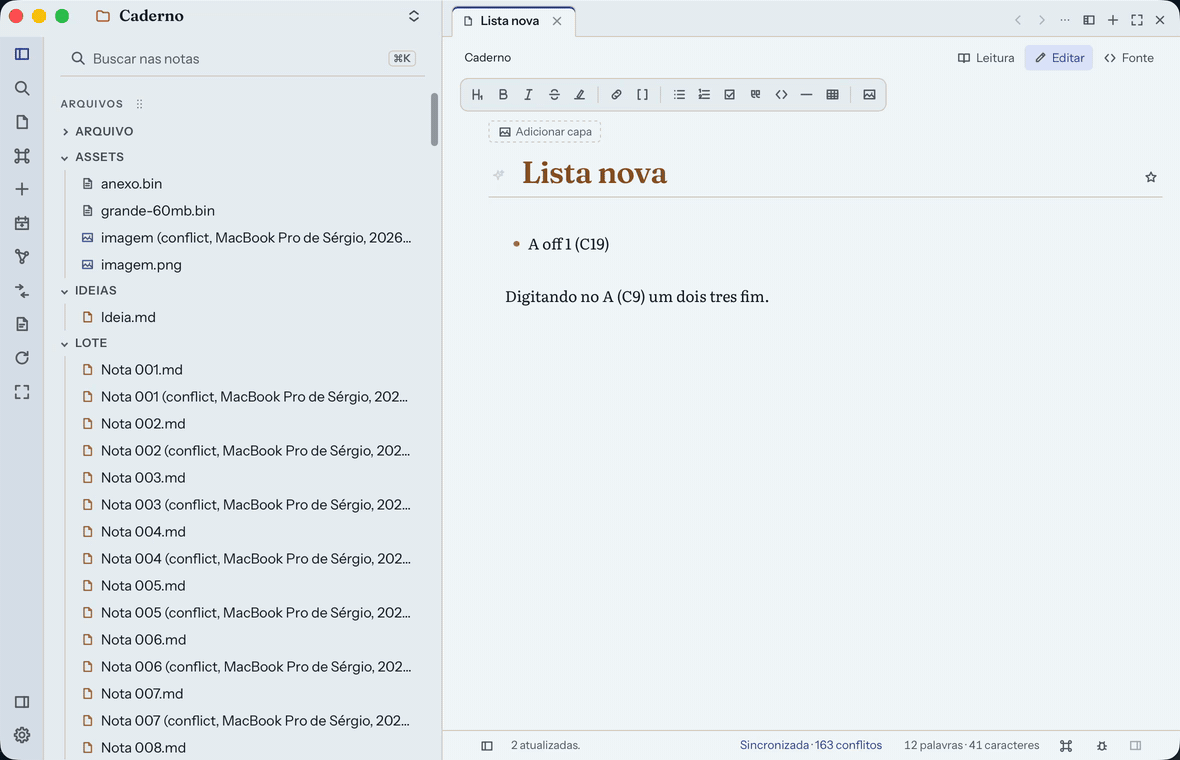Click Adicionar capa button
Viewport: 1180px width, 760px height.
tap(545, 132)
